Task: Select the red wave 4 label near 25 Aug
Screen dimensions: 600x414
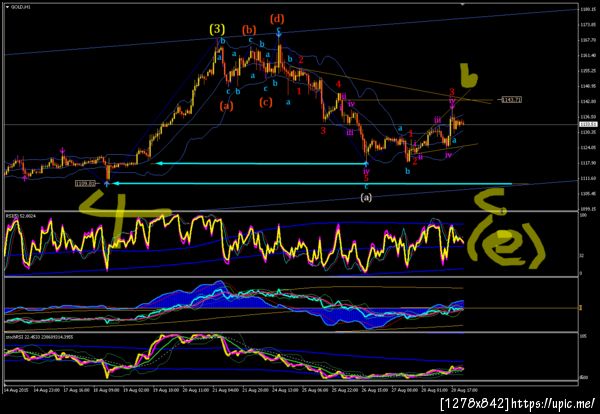Action: click(x=338, y=84)
